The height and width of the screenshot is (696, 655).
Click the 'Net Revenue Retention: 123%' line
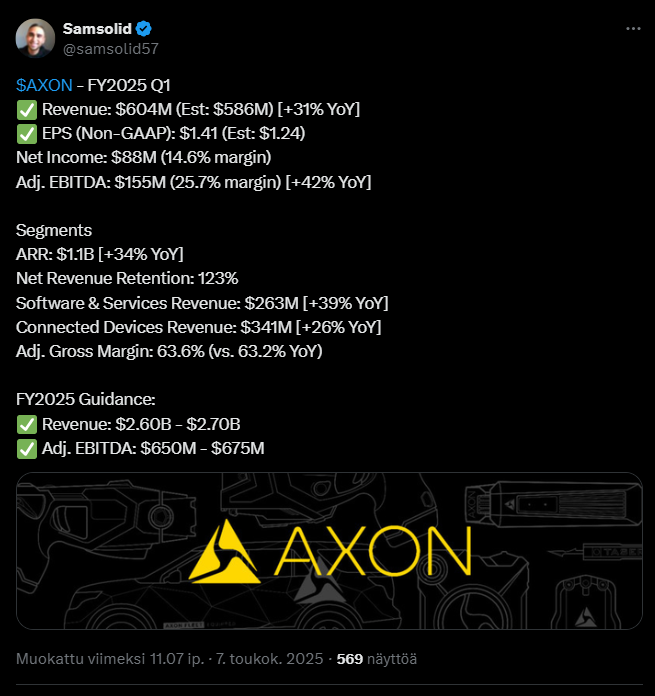pos(127,278)
